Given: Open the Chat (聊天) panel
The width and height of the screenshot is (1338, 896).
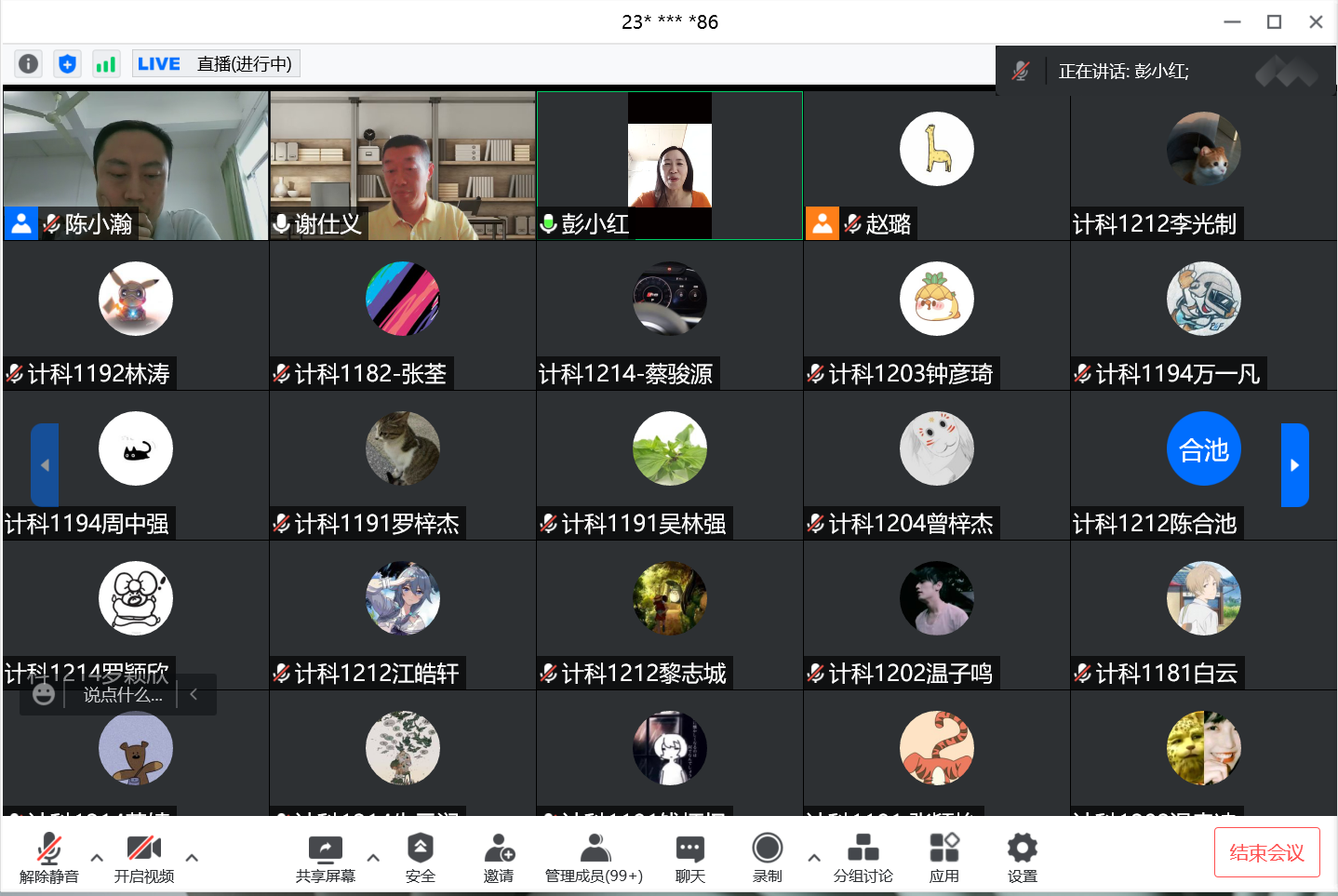Looking at the screenshot, I should pyautogui.click(x=689, y=857).
